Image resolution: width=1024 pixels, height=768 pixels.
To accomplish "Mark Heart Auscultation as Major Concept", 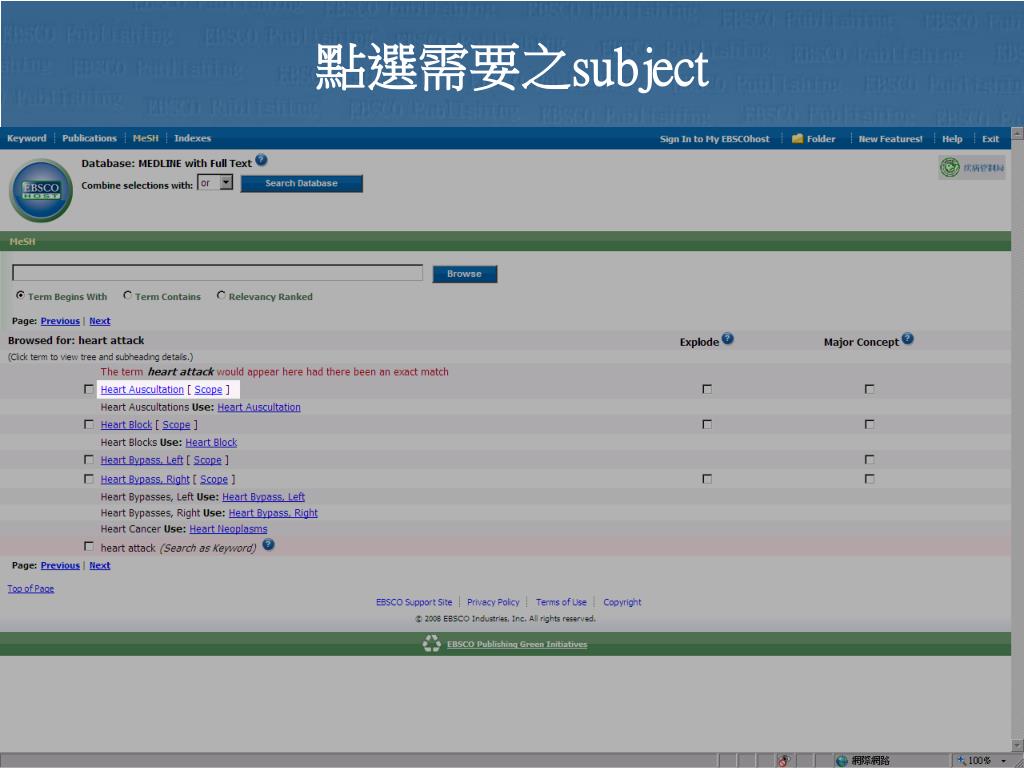I will tap(869, 389).
